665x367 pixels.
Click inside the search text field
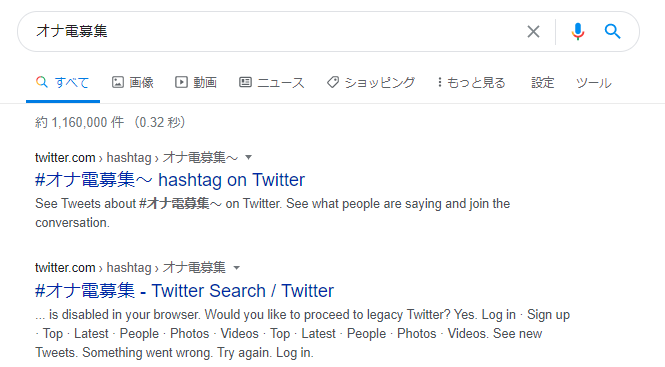coord(271,31)
